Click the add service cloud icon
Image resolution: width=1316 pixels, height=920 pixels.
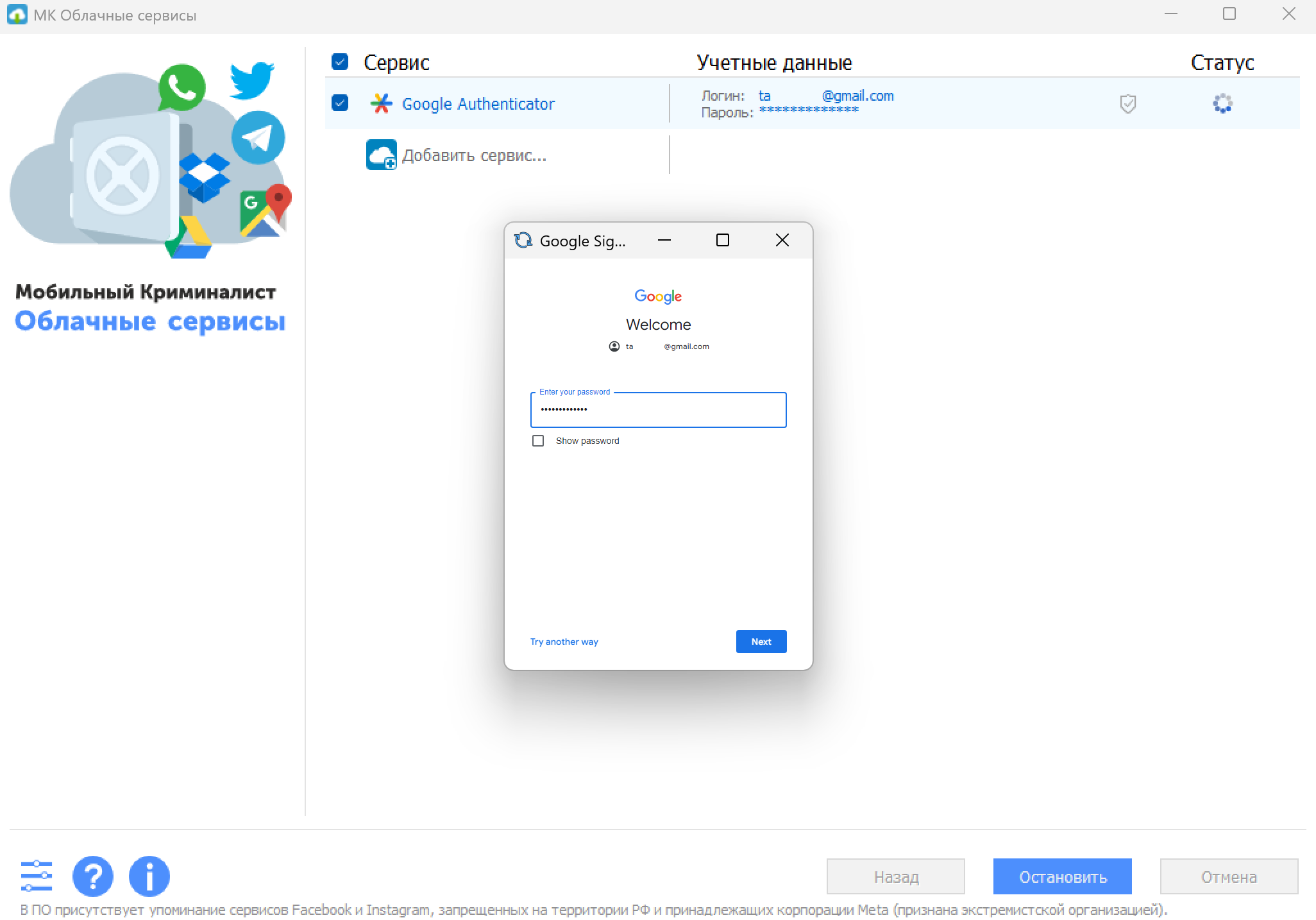[x=382, y=155]
